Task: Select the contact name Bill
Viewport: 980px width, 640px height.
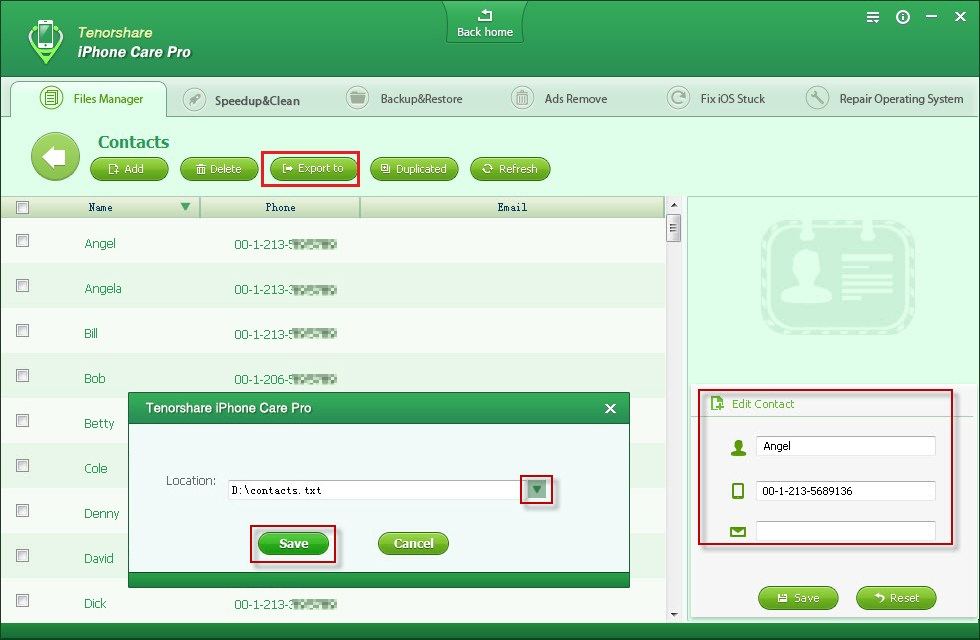Action: [91, 334]
